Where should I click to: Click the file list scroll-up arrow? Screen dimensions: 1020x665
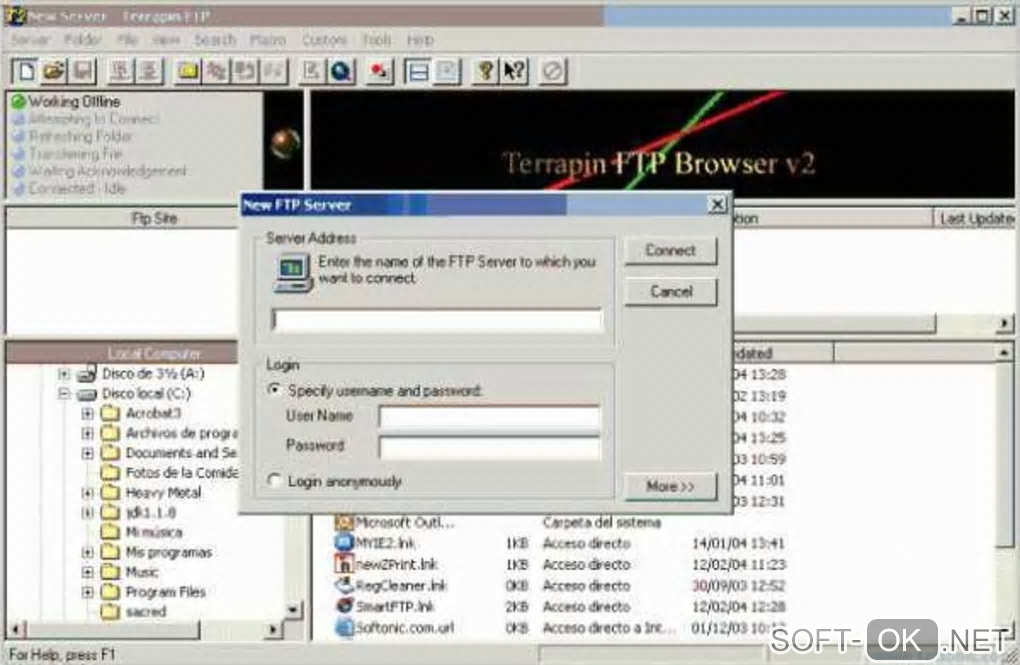coord(1004,353)
